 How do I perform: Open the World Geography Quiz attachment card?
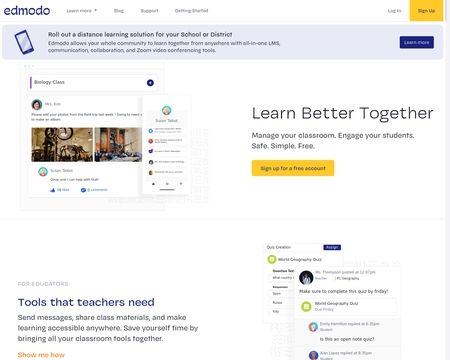pos(347,306)
